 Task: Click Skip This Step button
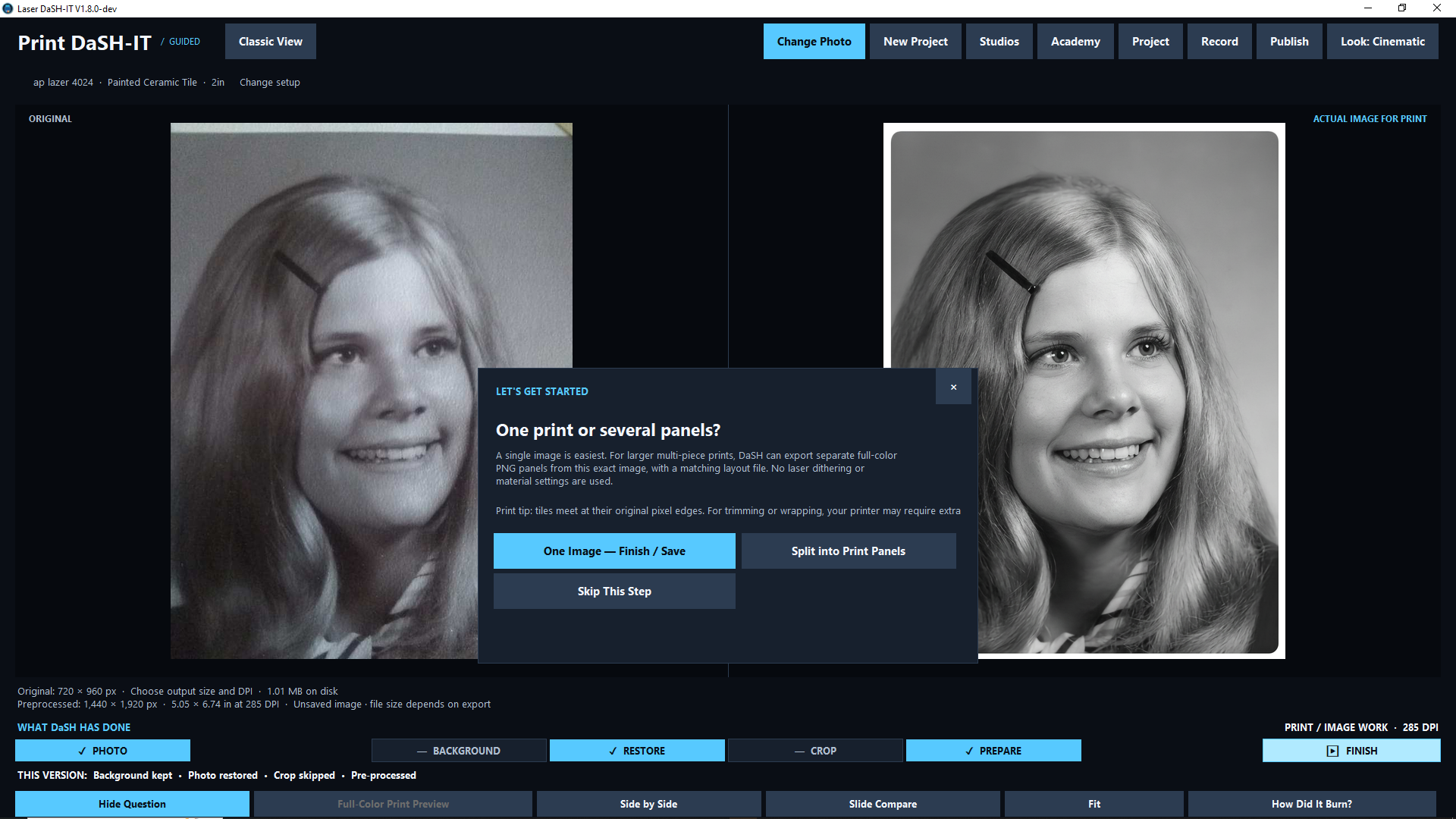614,591
